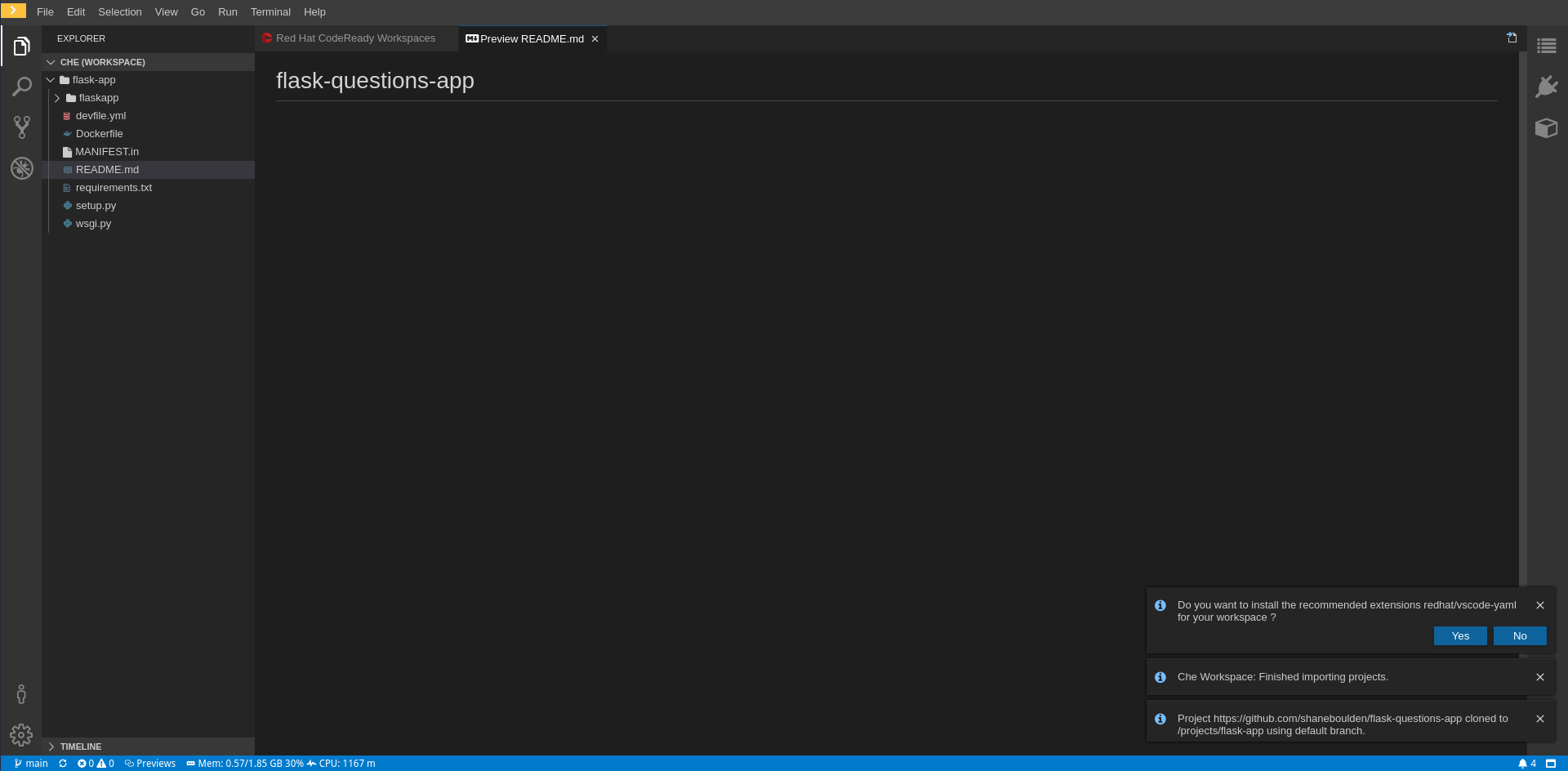
Task: Open the Manage settings gear icon
Action: [21, 735]
